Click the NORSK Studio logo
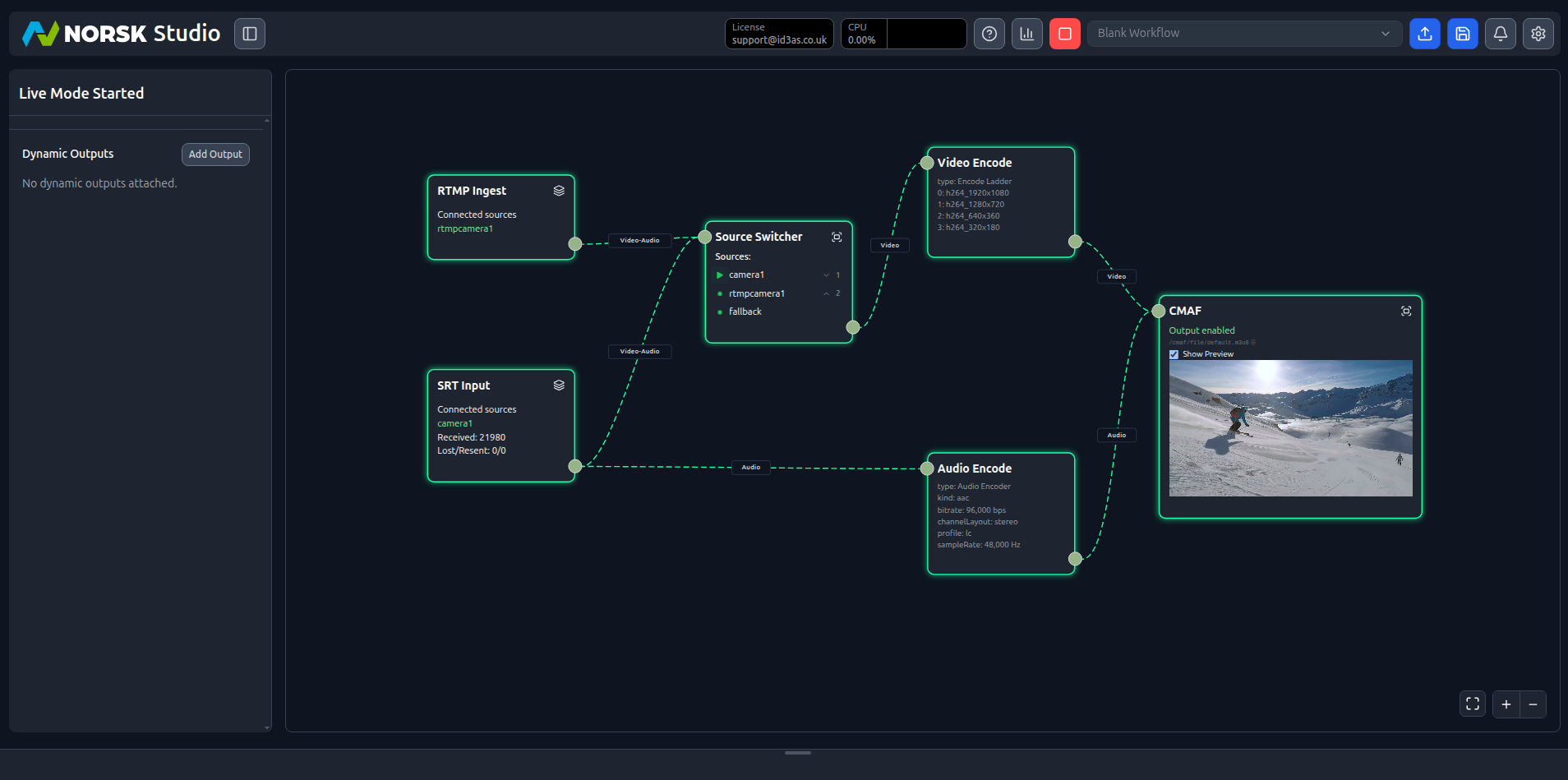Screen dimensions: 1568x780 (x=122, y=34)
